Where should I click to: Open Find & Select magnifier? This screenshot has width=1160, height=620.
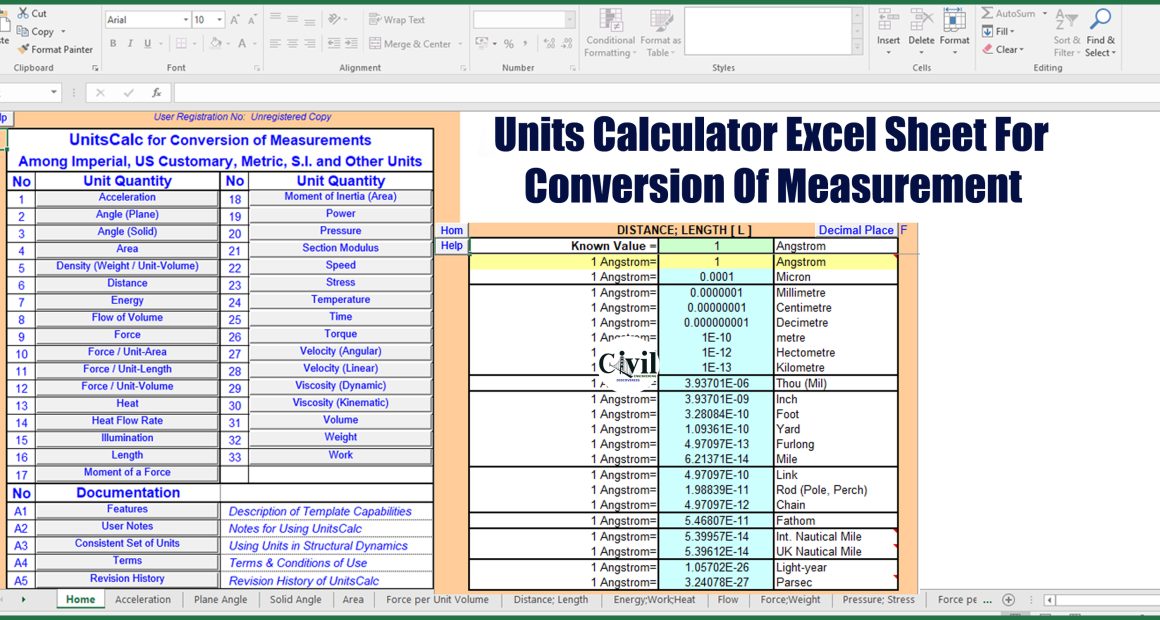pyautogui.click(x=1101, y=33)
